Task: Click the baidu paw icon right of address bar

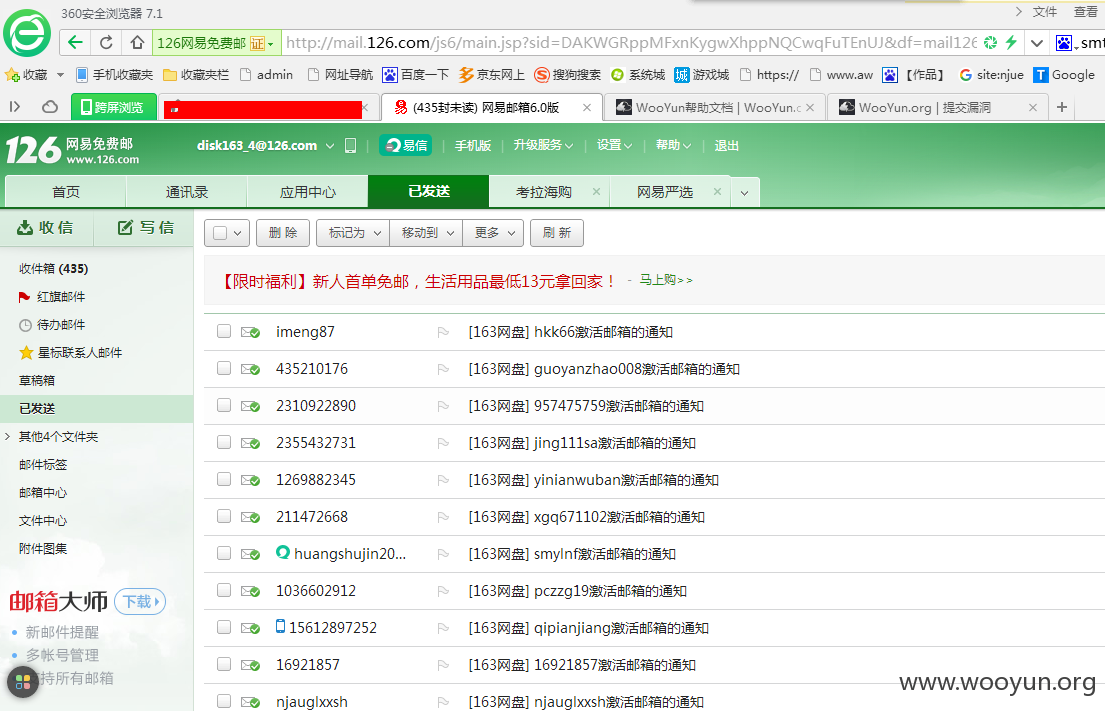Action: [x=1063, y=43]
